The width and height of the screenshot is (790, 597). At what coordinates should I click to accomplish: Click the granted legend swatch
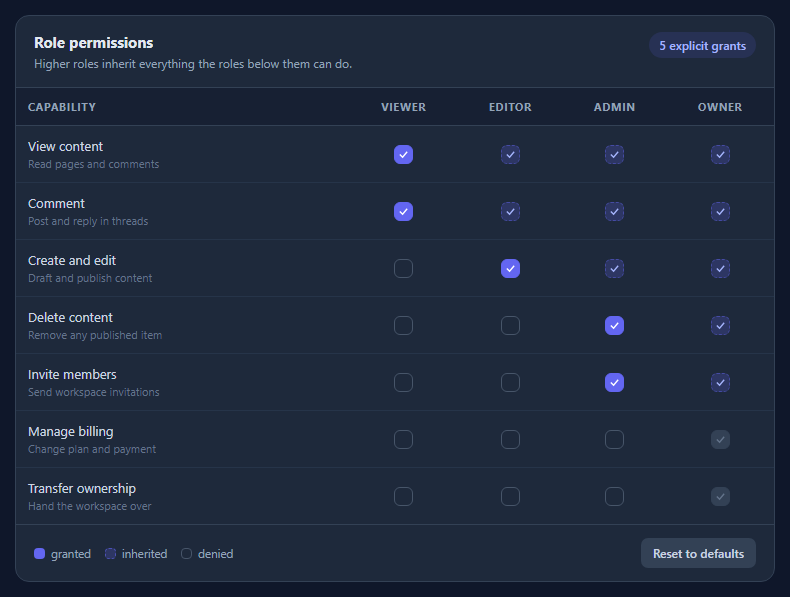[x=39, y=554]
